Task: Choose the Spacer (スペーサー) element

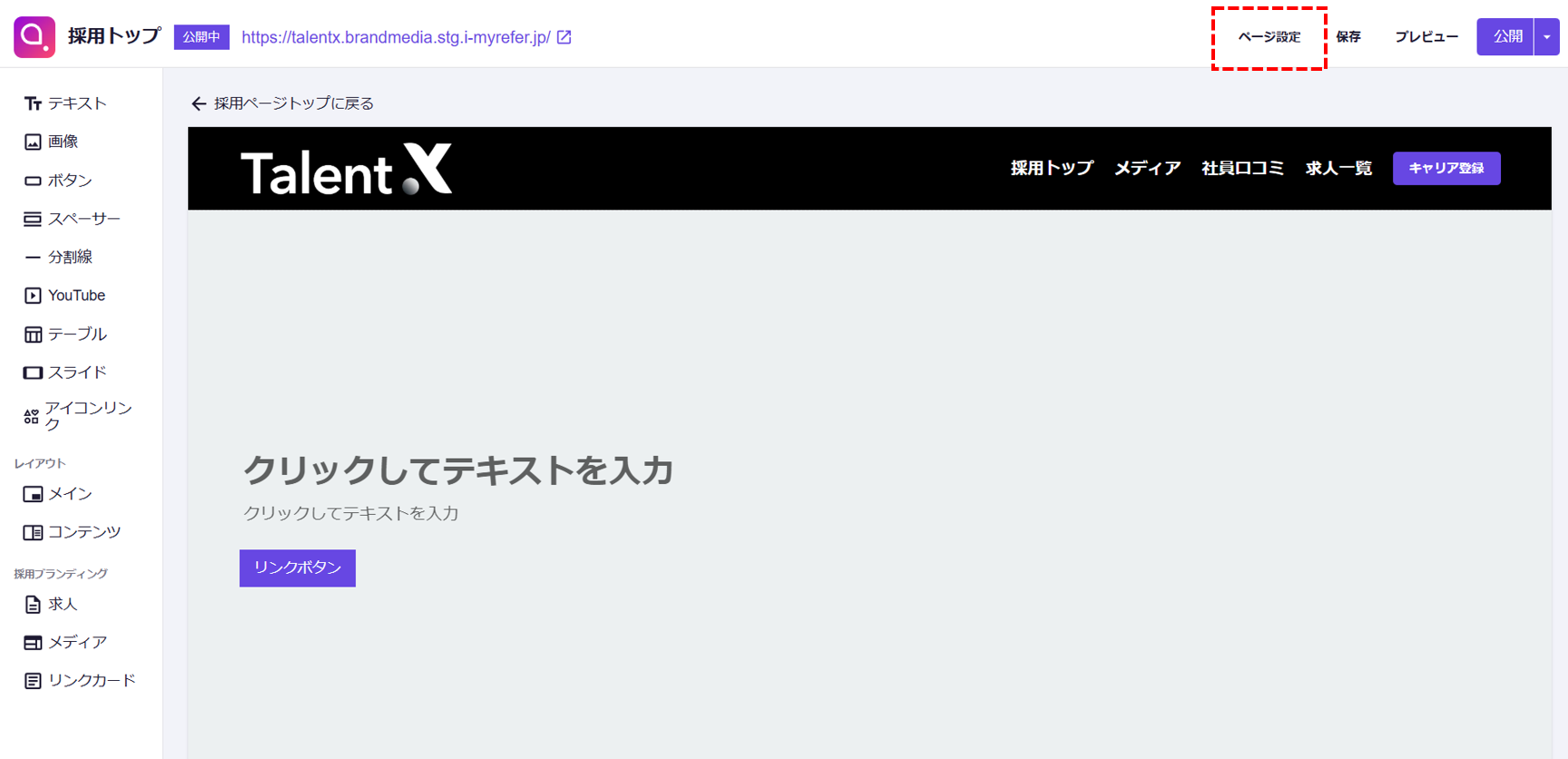Action: coord(72,219)
